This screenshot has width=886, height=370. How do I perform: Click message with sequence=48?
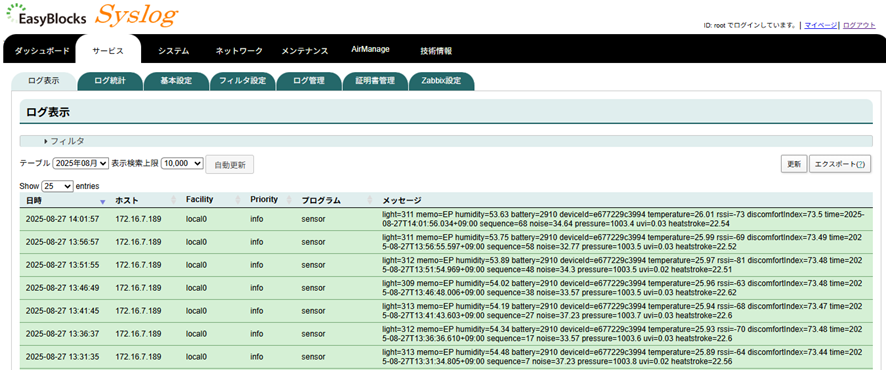tap(622, 265)
